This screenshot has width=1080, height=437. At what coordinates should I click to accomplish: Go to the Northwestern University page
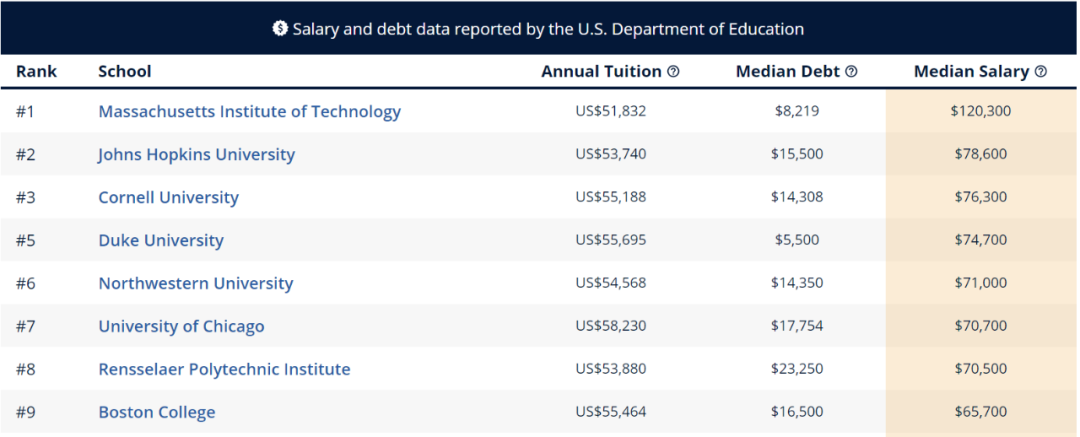pos(195,284)
